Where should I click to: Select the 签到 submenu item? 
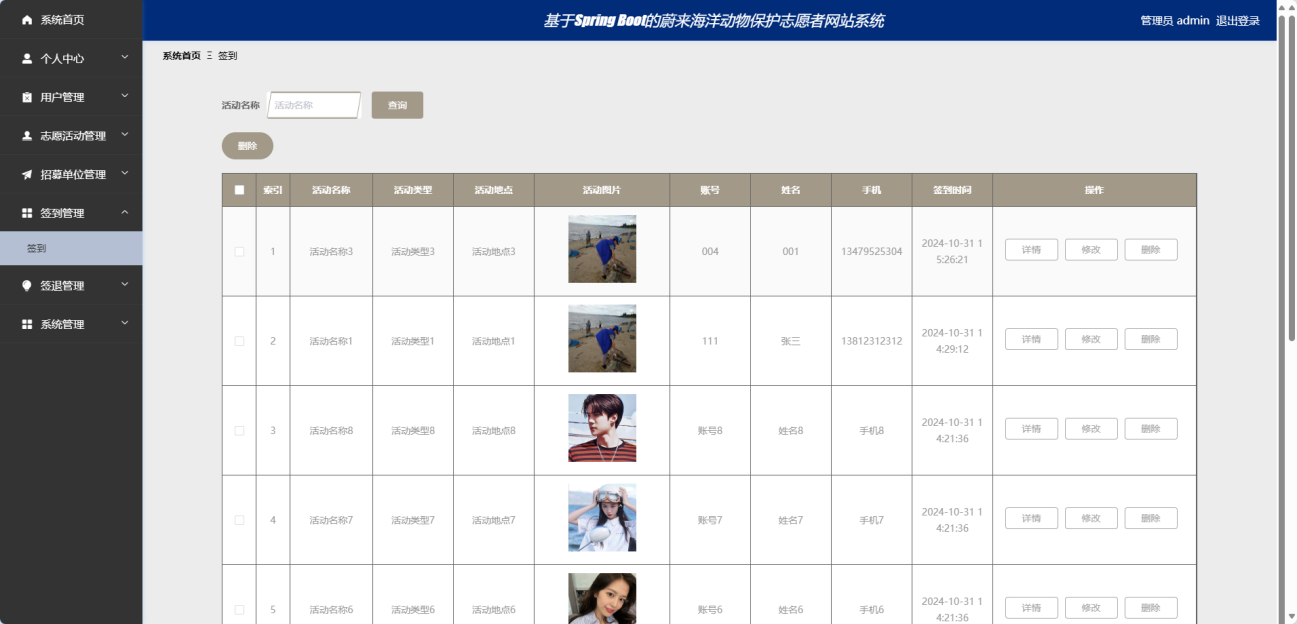click(x=71, y=249)
